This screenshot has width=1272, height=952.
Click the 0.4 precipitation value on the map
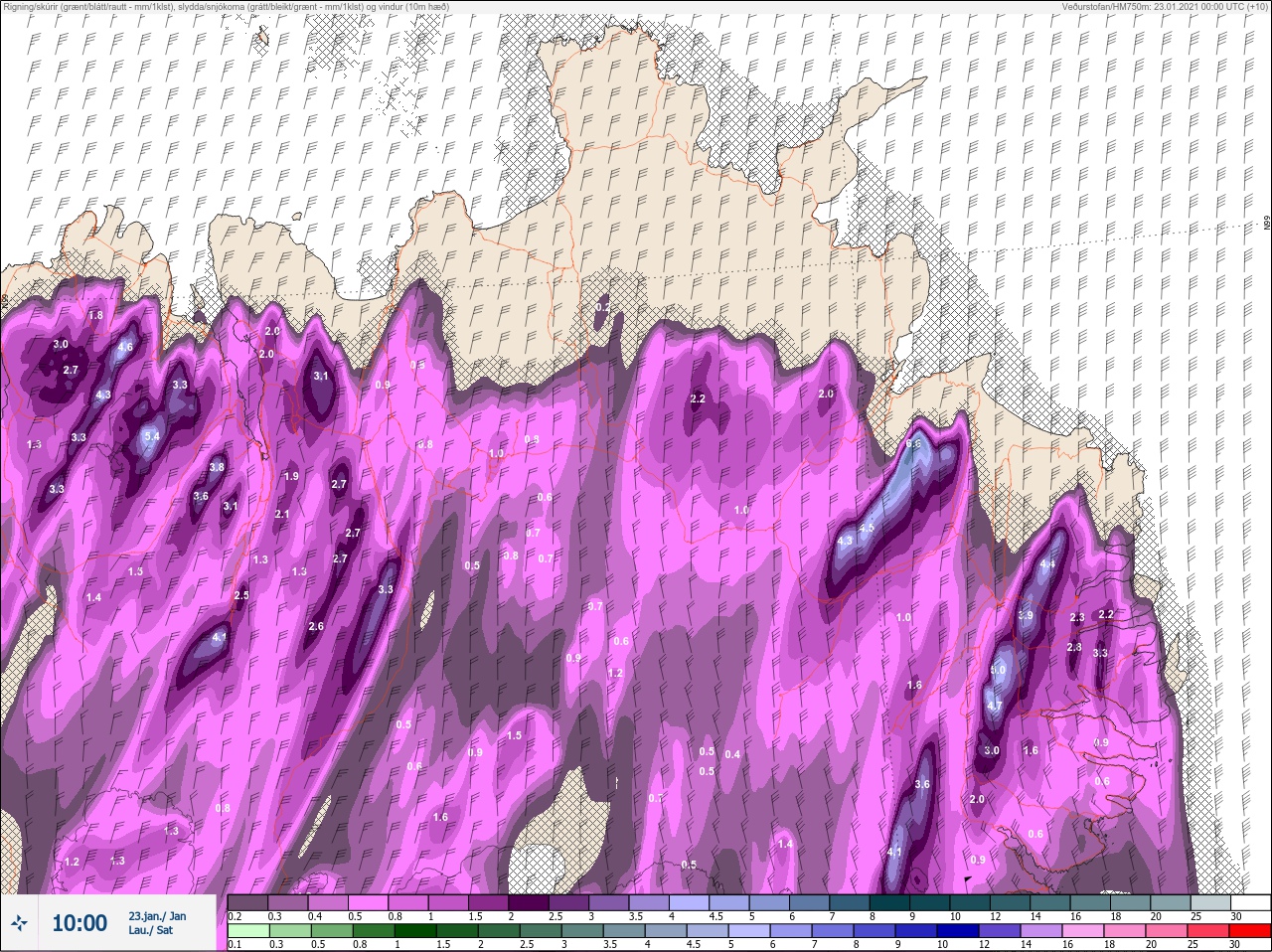pos(732,755)
